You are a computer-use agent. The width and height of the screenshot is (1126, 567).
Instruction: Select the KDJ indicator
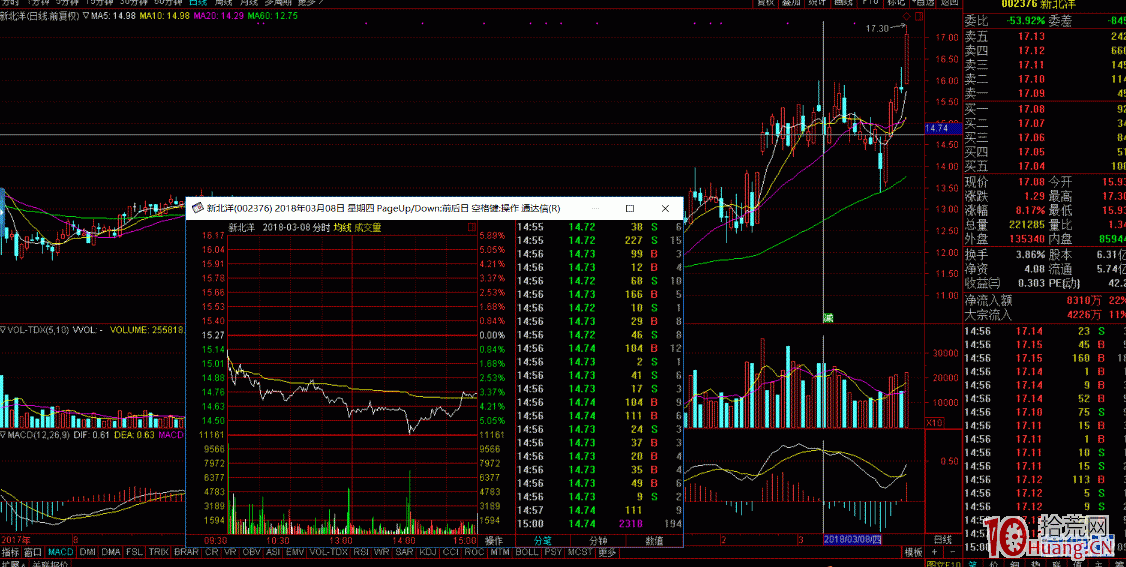[x=427, y=552]
